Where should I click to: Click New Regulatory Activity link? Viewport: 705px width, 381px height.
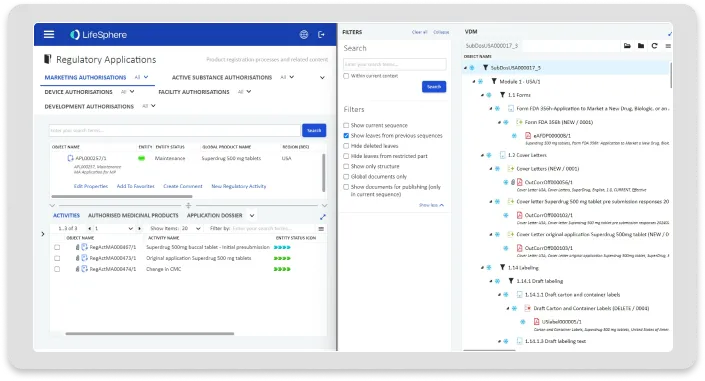pos(239,186)
